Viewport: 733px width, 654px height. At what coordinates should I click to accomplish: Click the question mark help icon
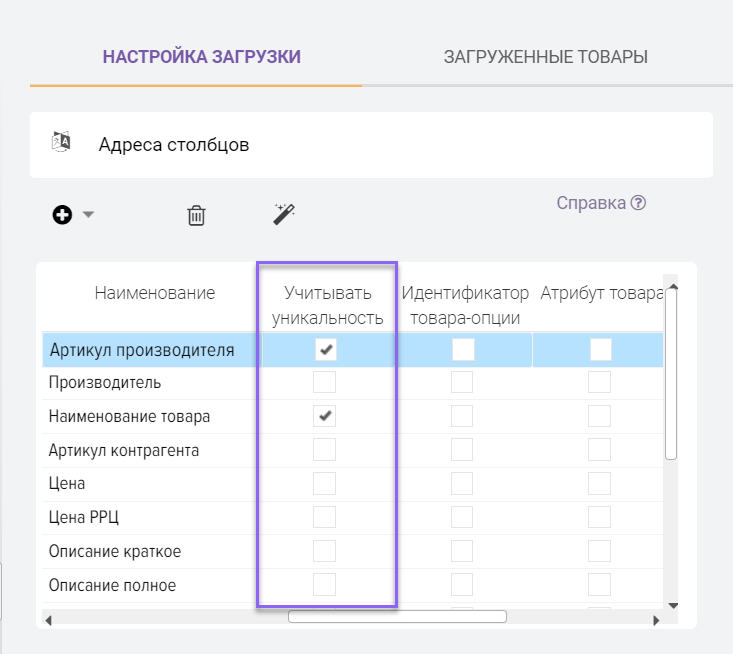coord(638,203)
